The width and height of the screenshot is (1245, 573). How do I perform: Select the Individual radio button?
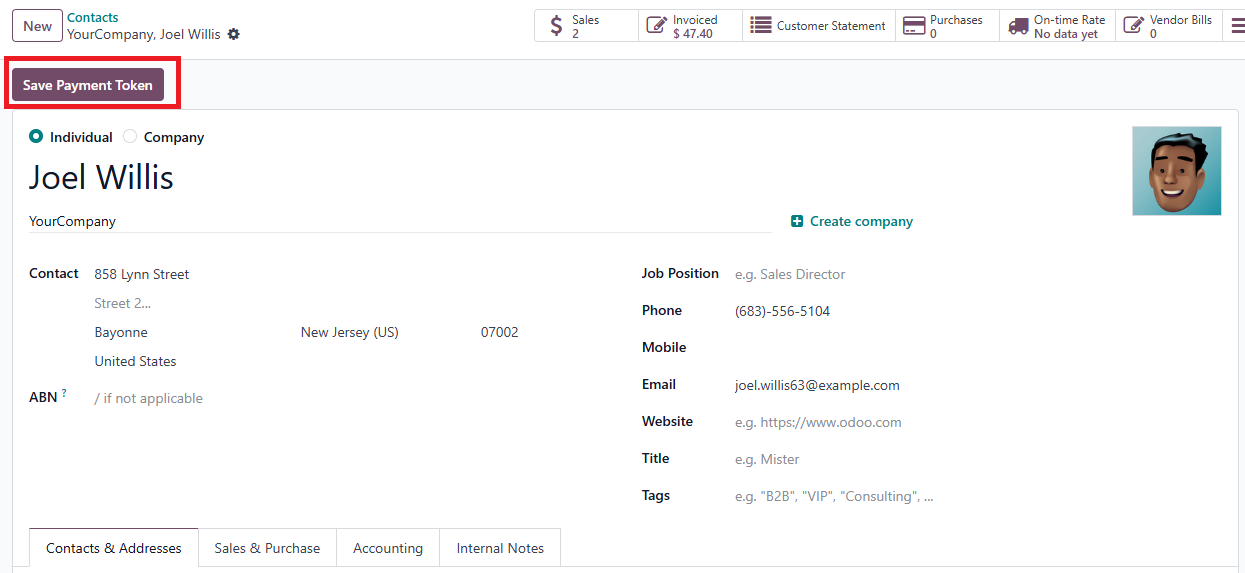point(37,137)
